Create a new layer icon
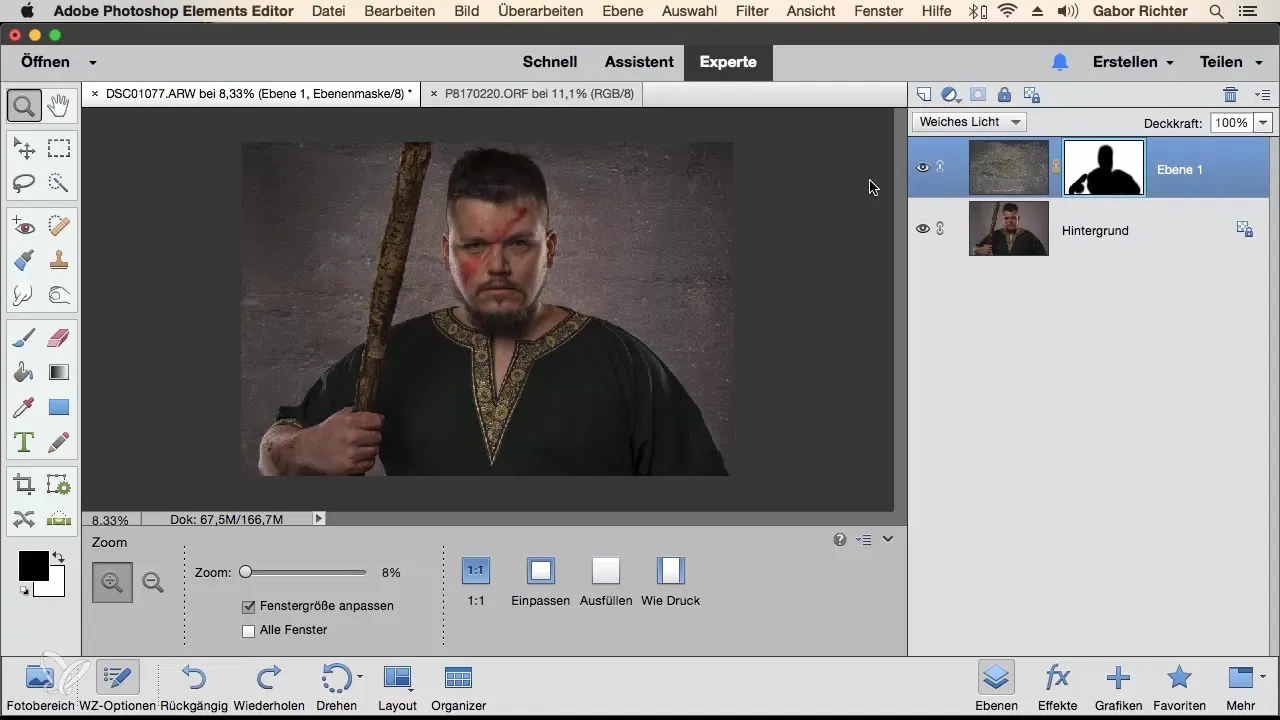1280x720 pixels. coord(924,95)
